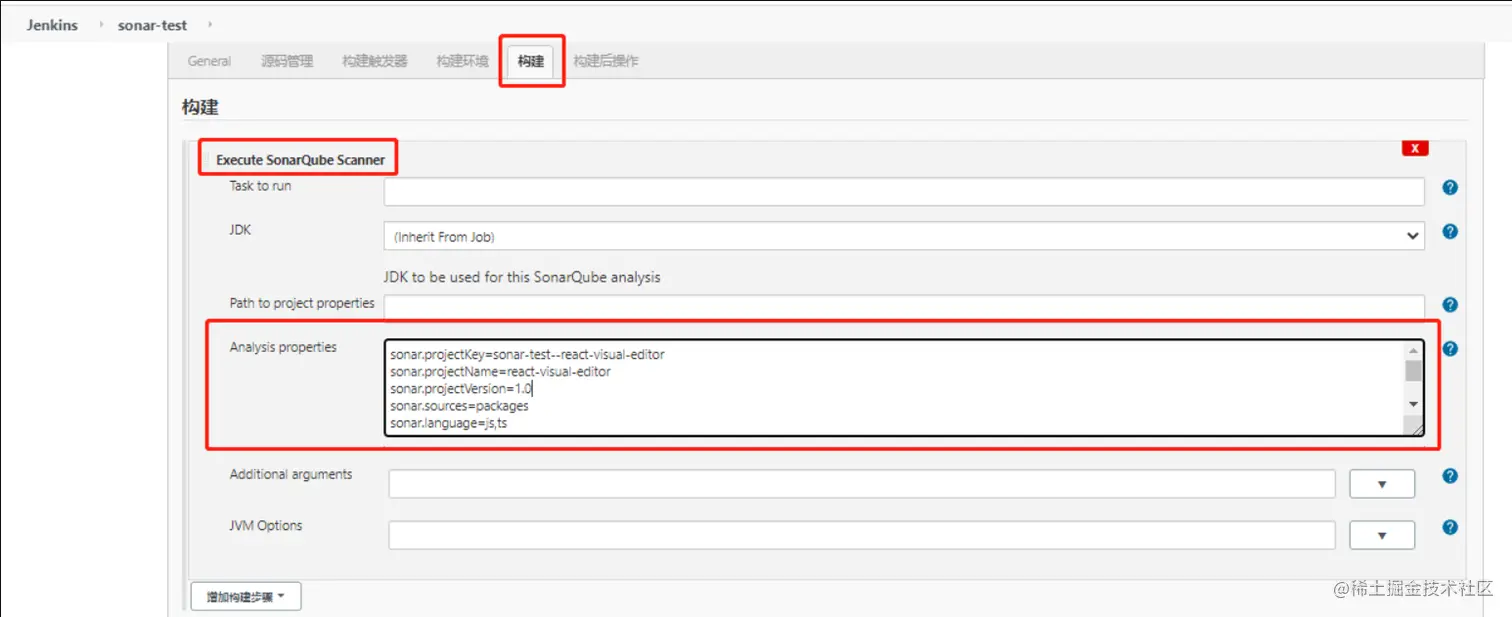
Task: Click the sonar.projectName=react-visual-editor line
Action: click(500, 371)
